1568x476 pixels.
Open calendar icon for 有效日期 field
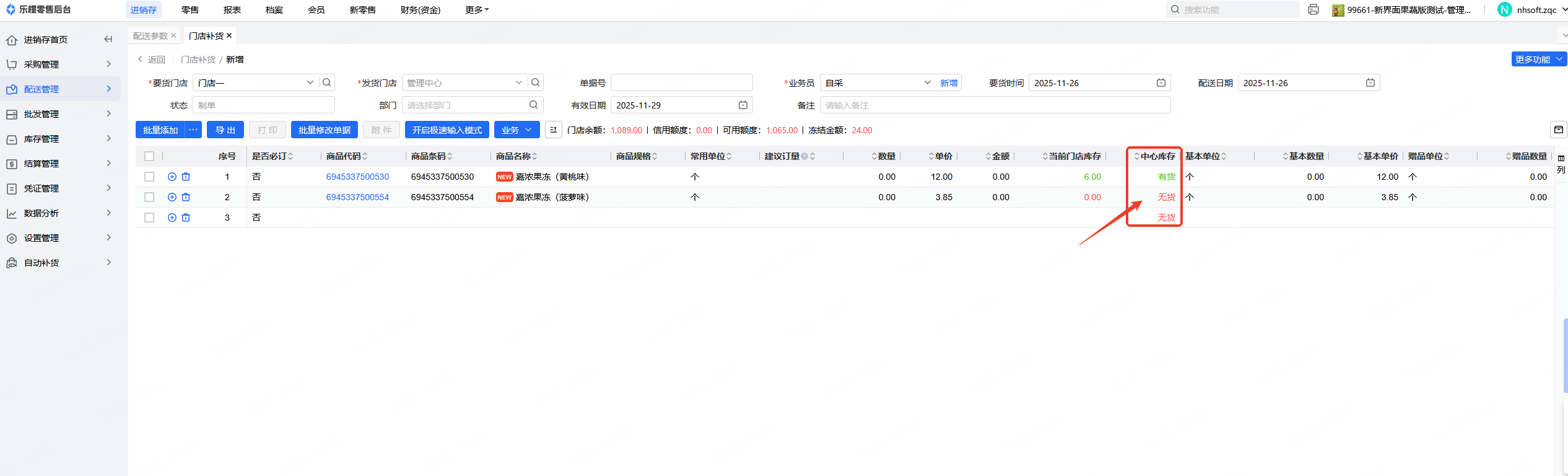(743, 105)
